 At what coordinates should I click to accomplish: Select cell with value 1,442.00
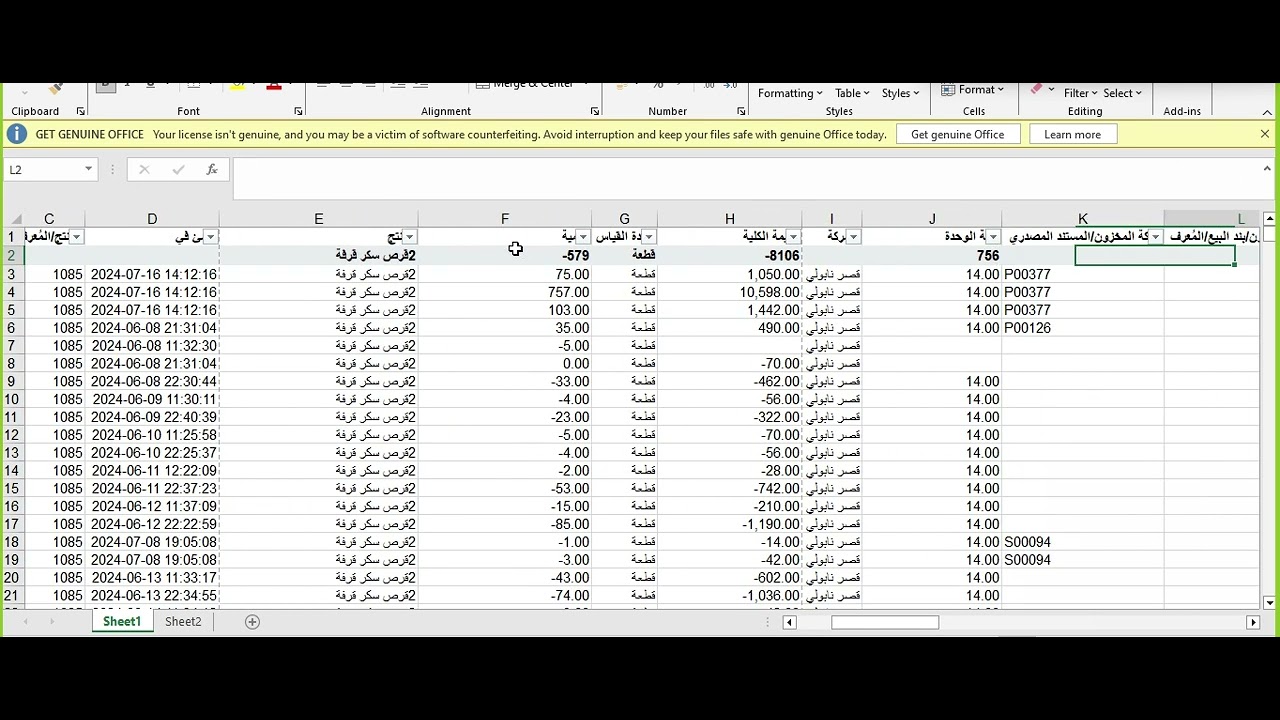point(729,310)
